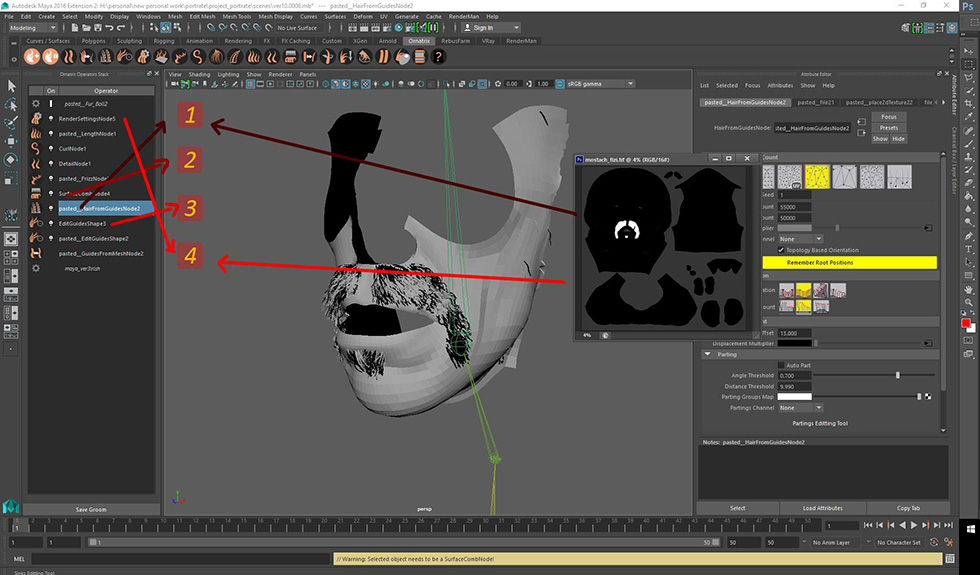Select the yellow highlighted distribution type icon

pos(817,177)
